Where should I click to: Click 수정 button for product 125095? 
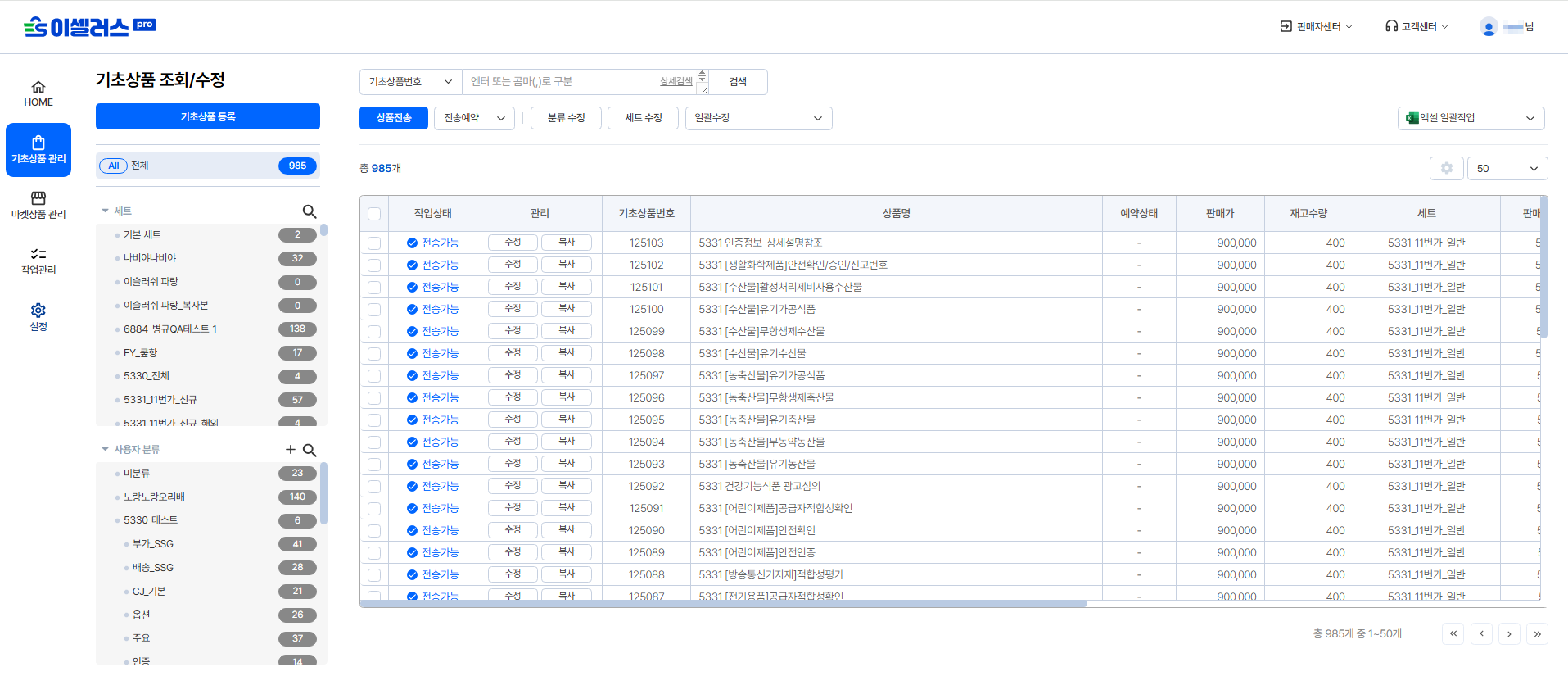pos(513,420)
